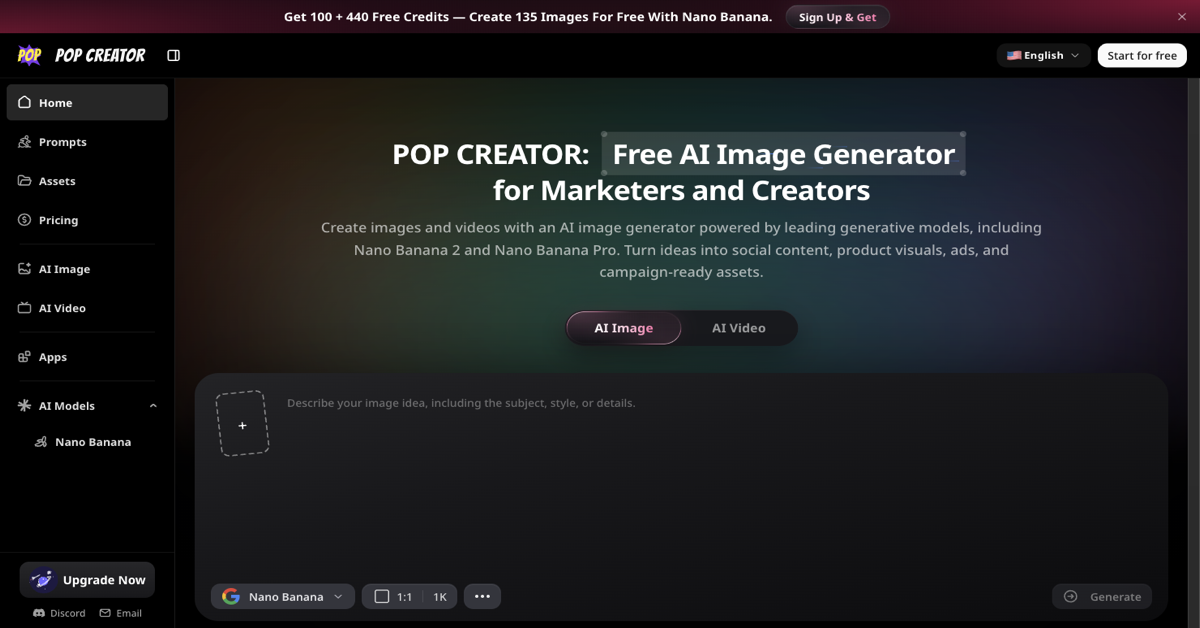Switch to the AI Video tab
Viewport: 1200px width, 628px height.
tap(739, 328)
